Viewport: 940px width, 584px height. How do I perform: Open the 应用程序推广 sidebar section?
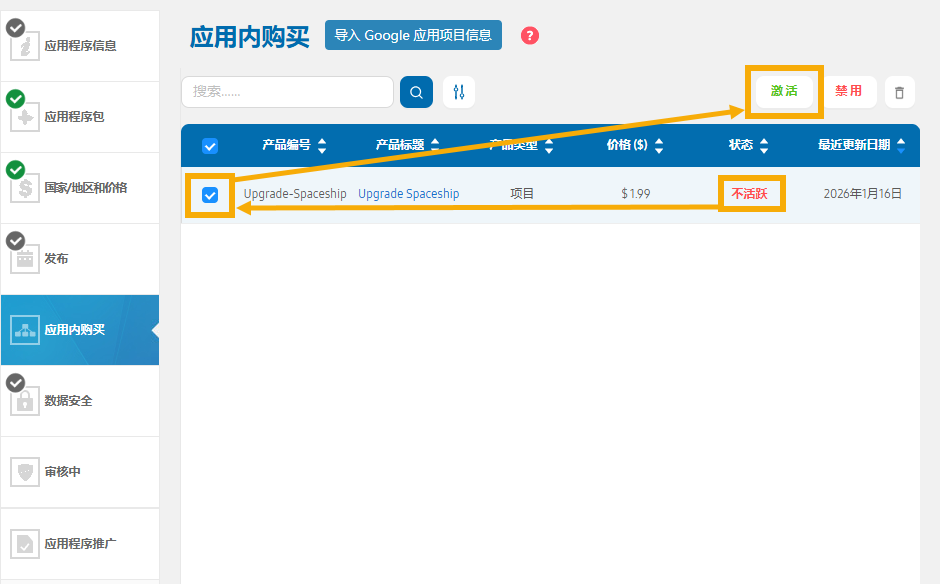tap(80, 544)
